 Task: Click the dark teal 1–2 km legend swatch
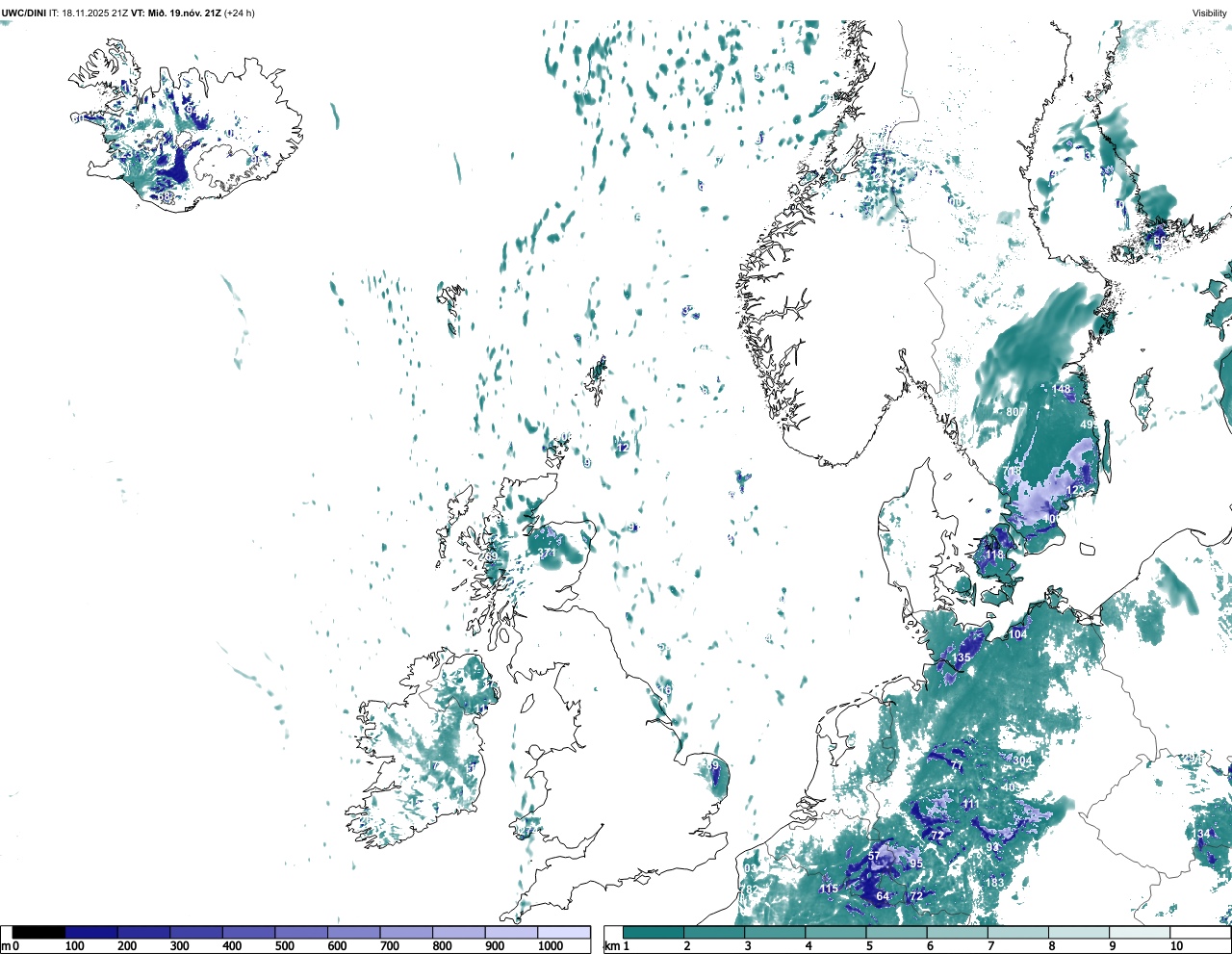654,933
